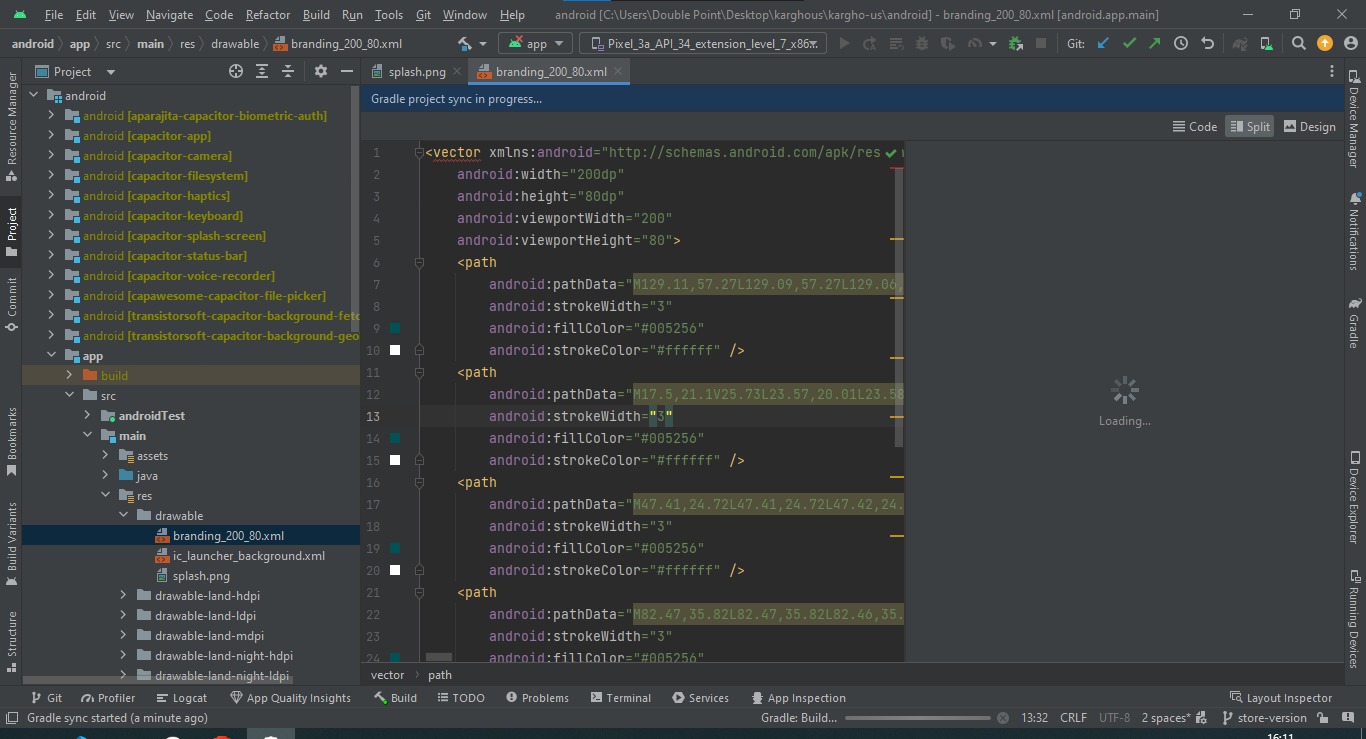Click the Search Everywhere magnifier icon
1366x739 pixels.
click(1298, 44)
